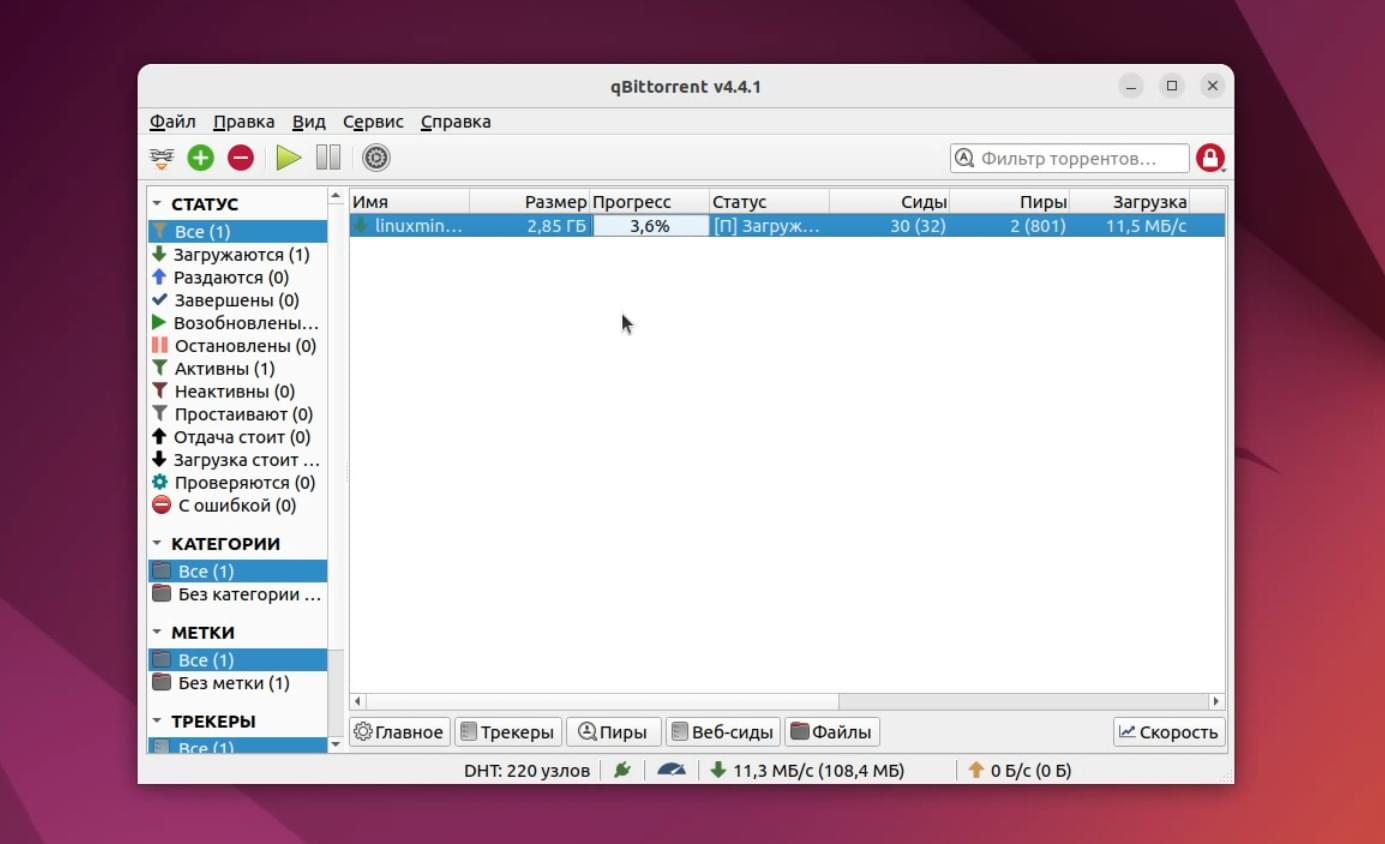Click the red lock UI icon
The height and width of the screenshot is (844, 1385).
coord(1211,158)
